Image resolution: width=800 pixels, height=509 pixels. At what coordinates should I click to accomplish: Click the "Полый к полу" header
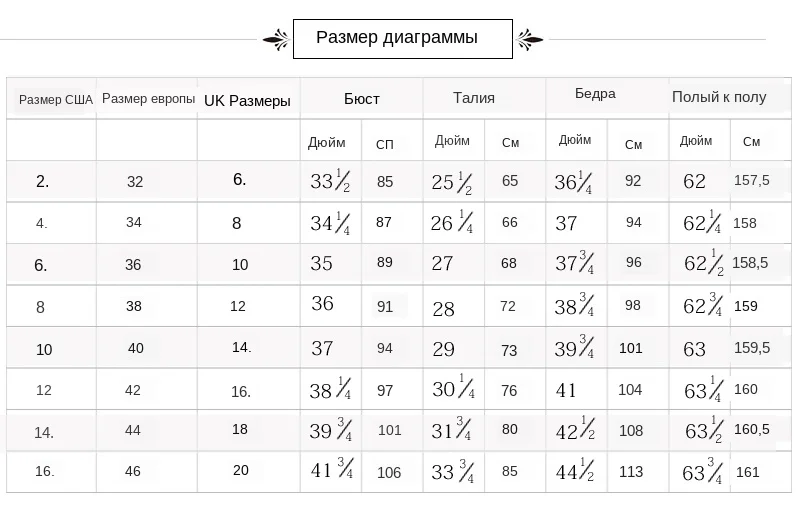tap(719, 97)
